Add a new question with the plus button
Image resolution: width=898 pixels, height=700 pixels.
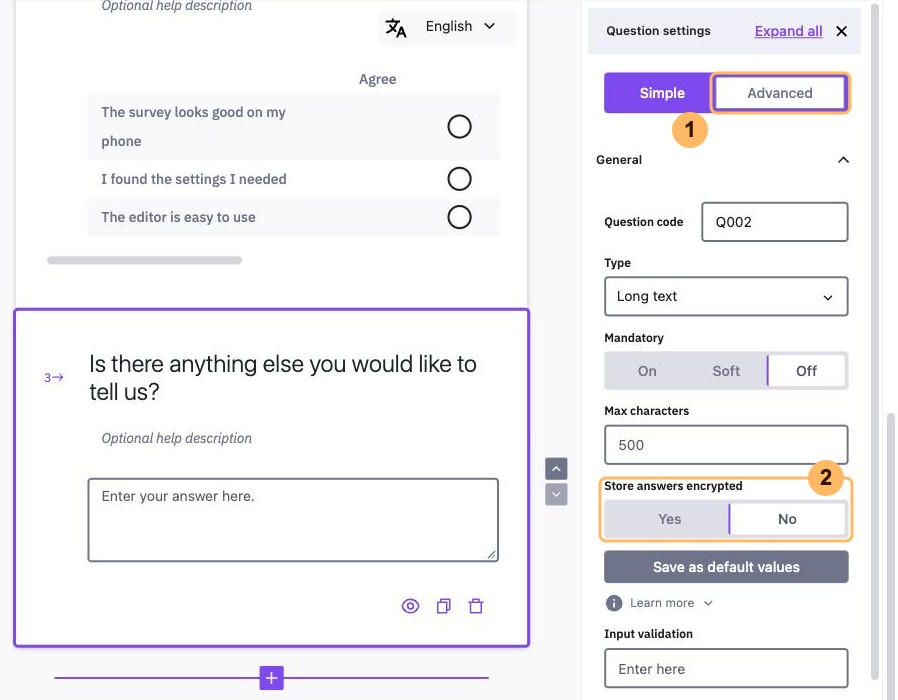coord(271,678)
